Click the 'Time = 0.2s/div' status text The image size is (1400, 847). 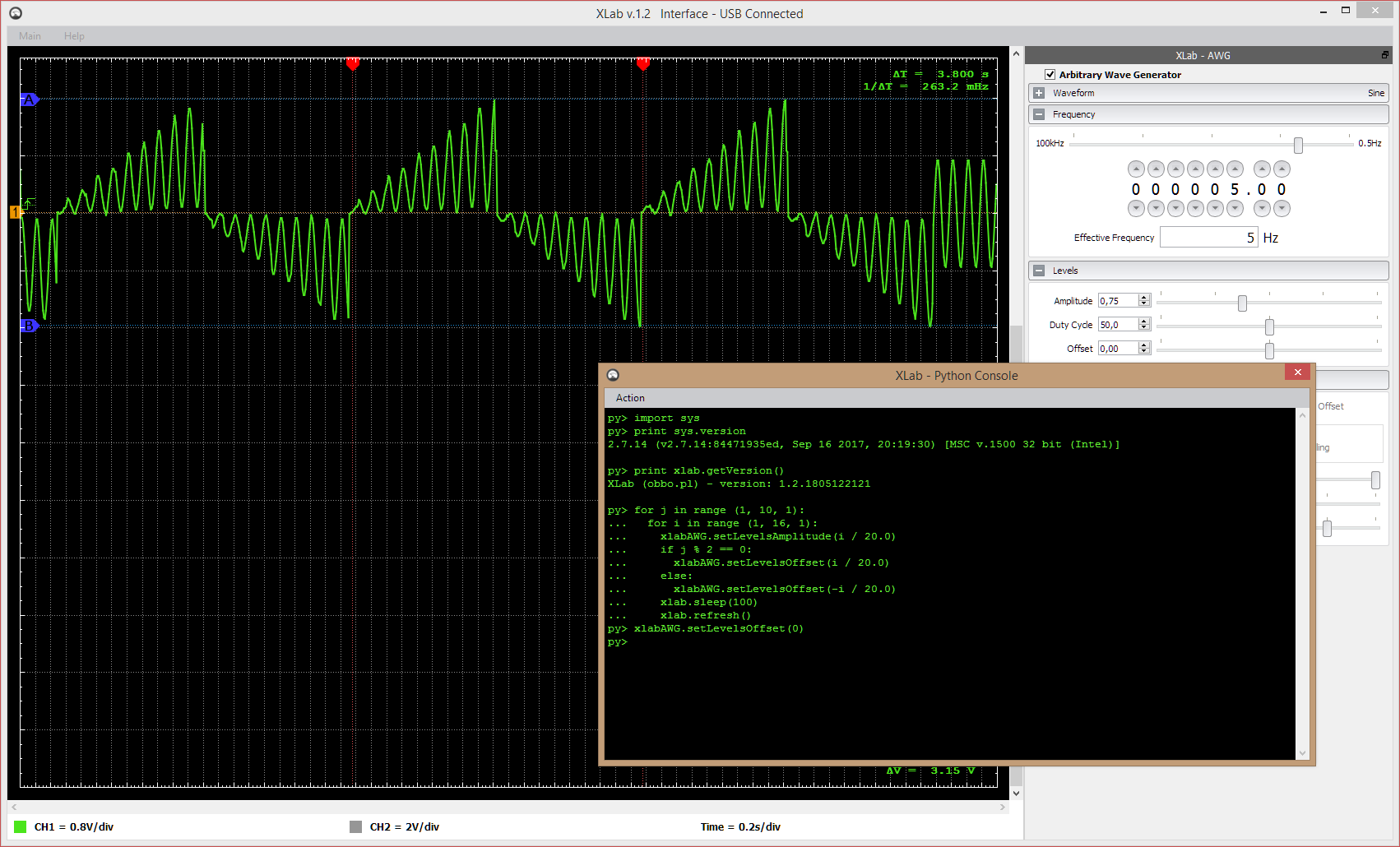740,827
